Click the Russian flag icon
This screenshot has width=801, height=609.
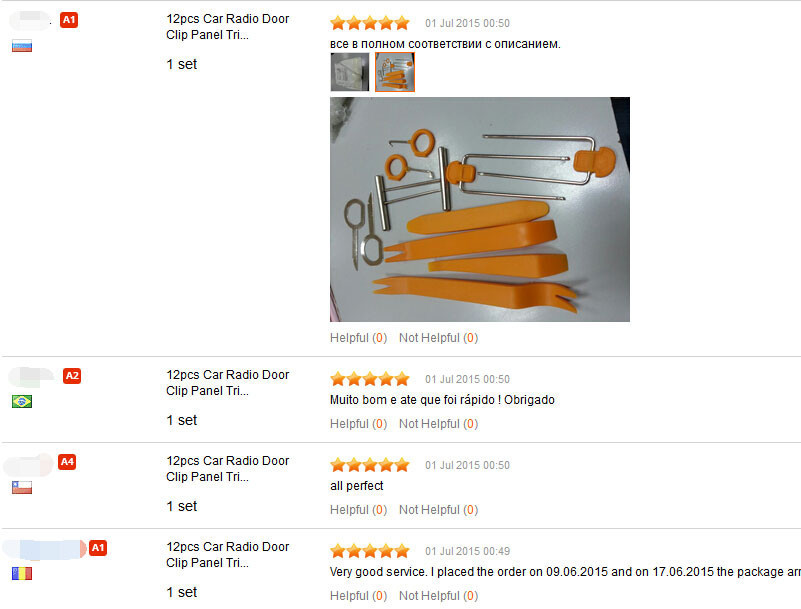click(x=22, y=46)
